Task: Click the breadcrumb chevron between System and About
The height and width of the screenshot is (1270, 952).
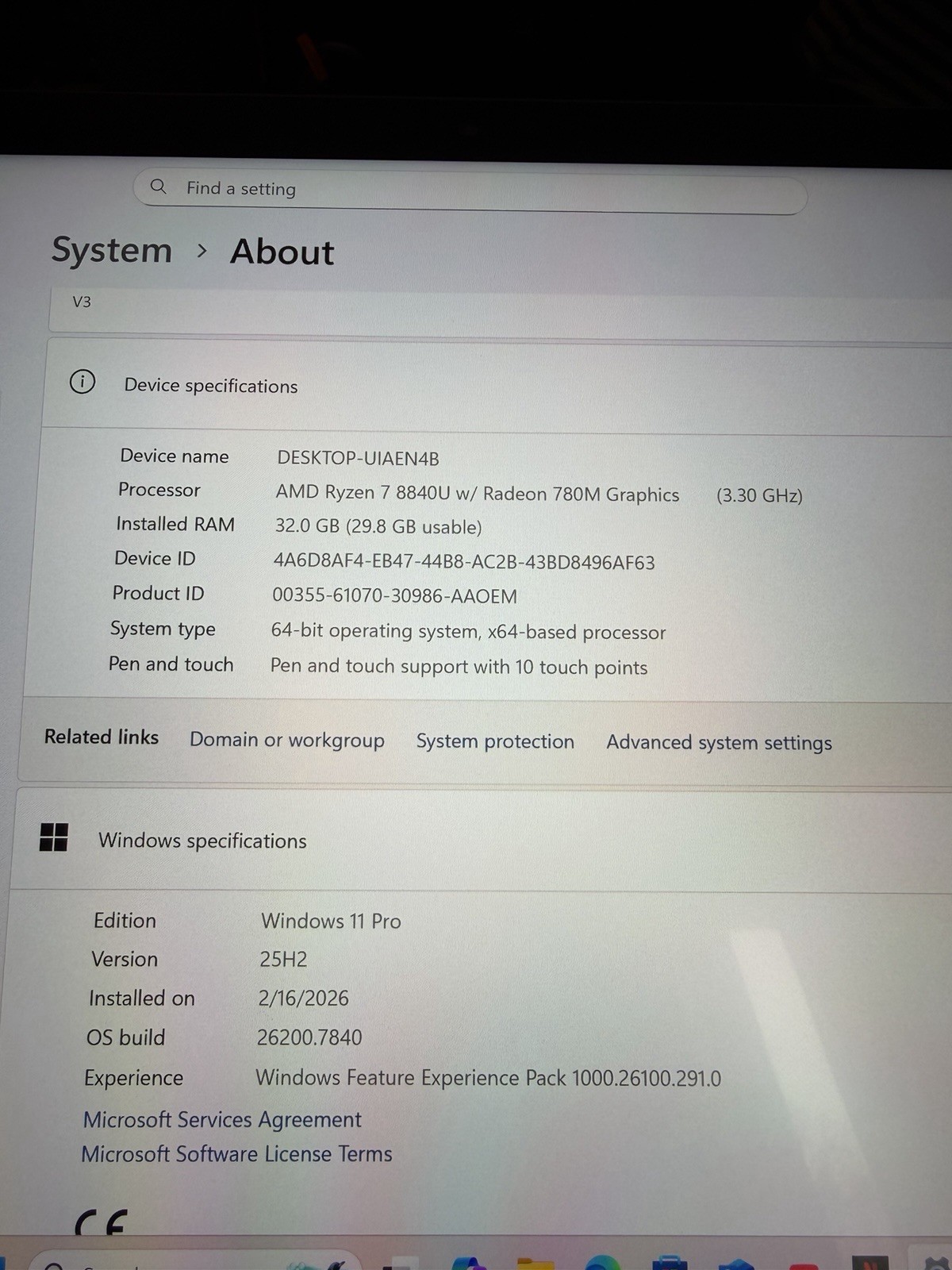Action: [202, 251]
